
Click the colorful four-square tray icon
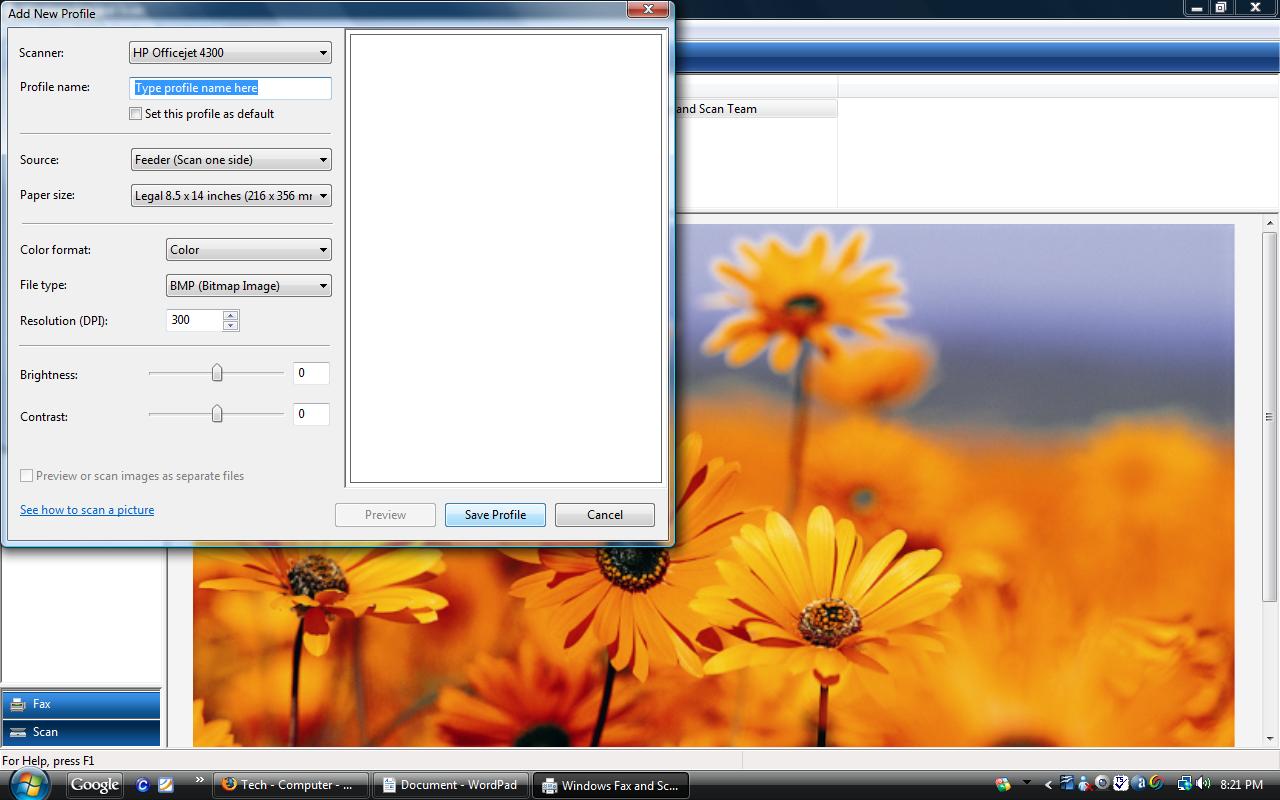pos(1003,784)
